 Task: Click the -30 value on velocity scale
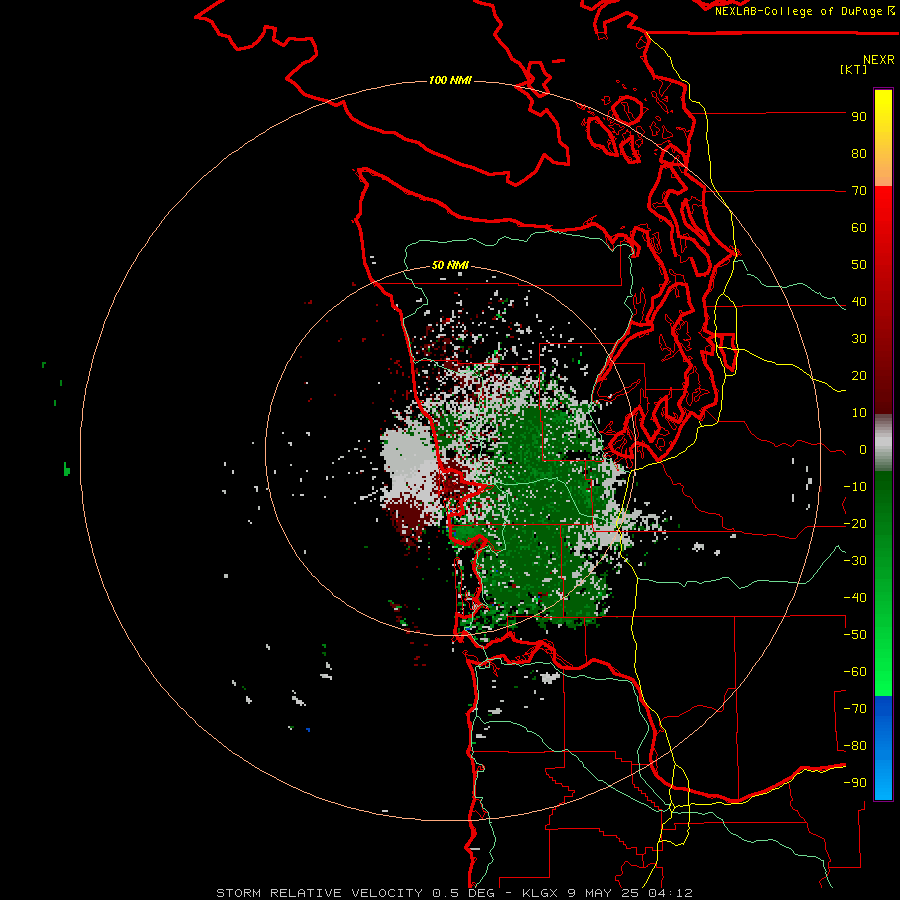point(855,561)
